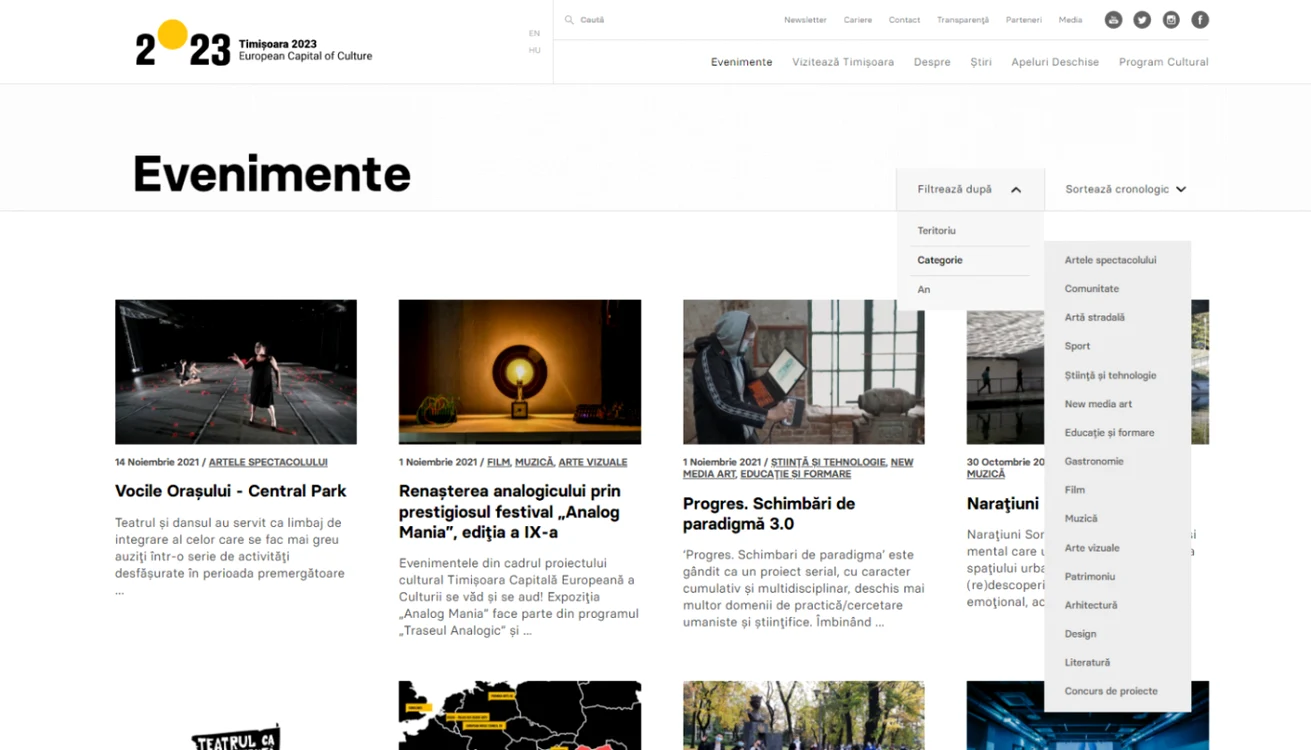Click the ȘTIINȚĂ ȘI TEHNOLOGIE tag on Progres event
Screen dimensions: 1311x750
pos(828,462)
